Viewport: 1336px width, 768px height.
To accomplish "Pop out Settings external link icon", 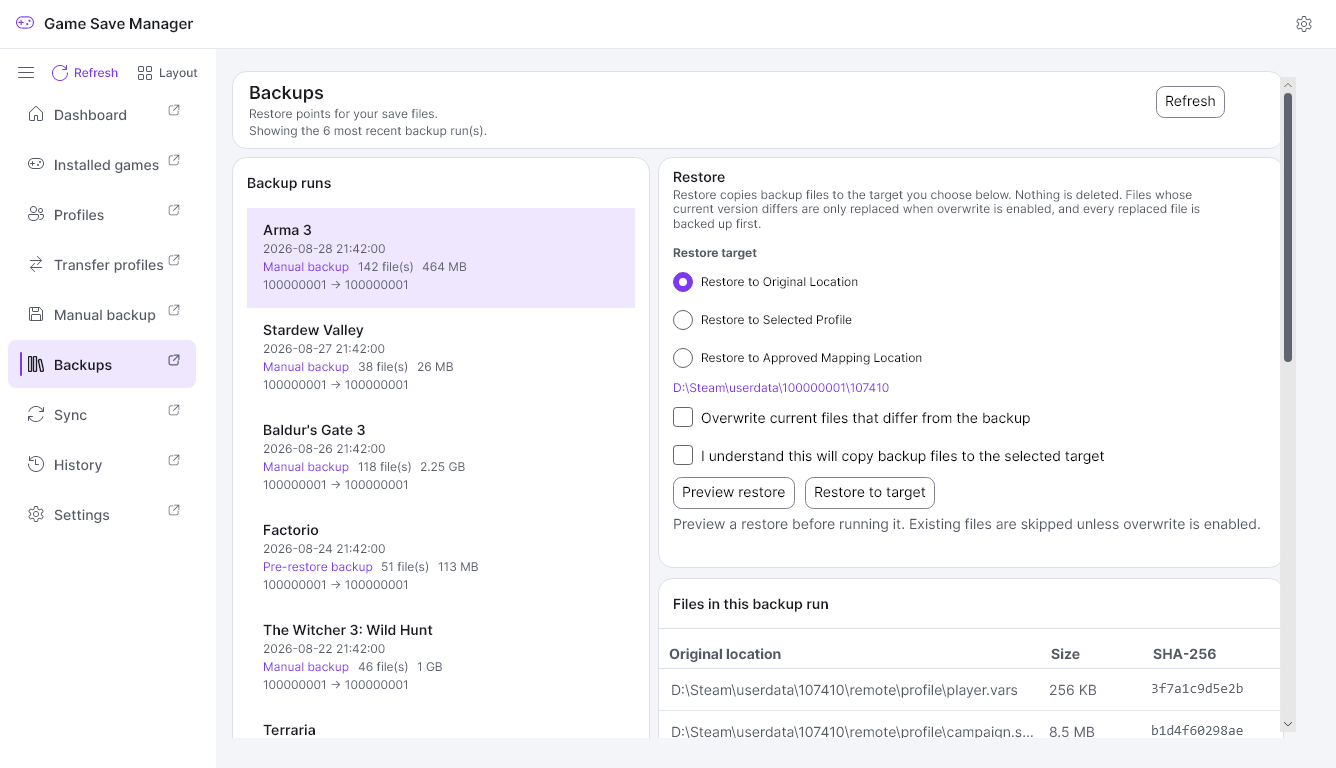I will click(x=174, y=510).
